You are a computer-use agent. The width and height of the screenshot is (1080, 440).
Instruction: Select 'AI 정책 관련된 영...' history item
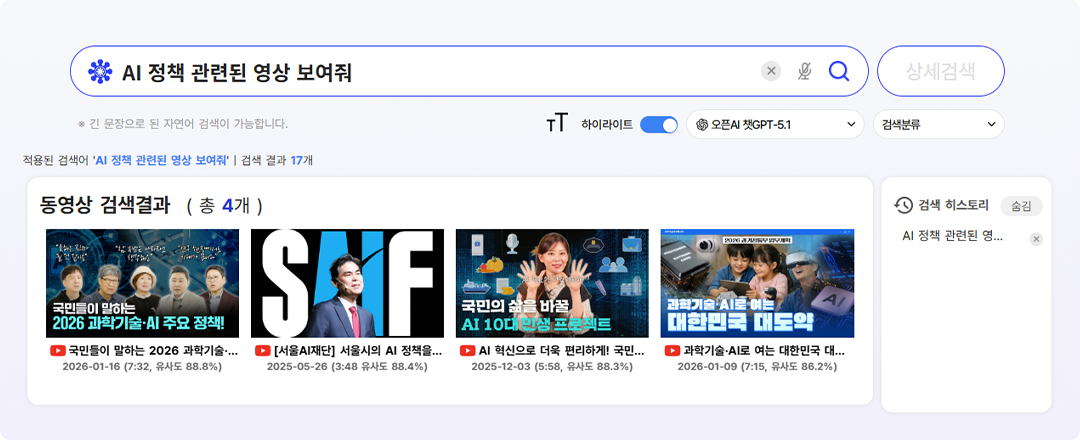[x=952, y=236]
